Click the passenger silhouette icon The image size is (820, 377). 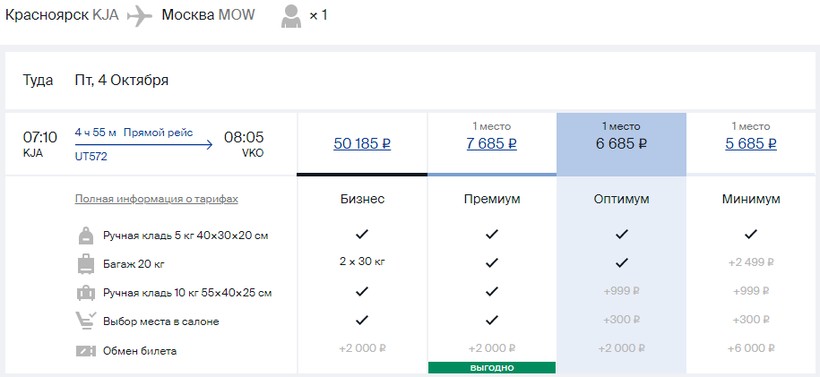[x=291, y=16]
